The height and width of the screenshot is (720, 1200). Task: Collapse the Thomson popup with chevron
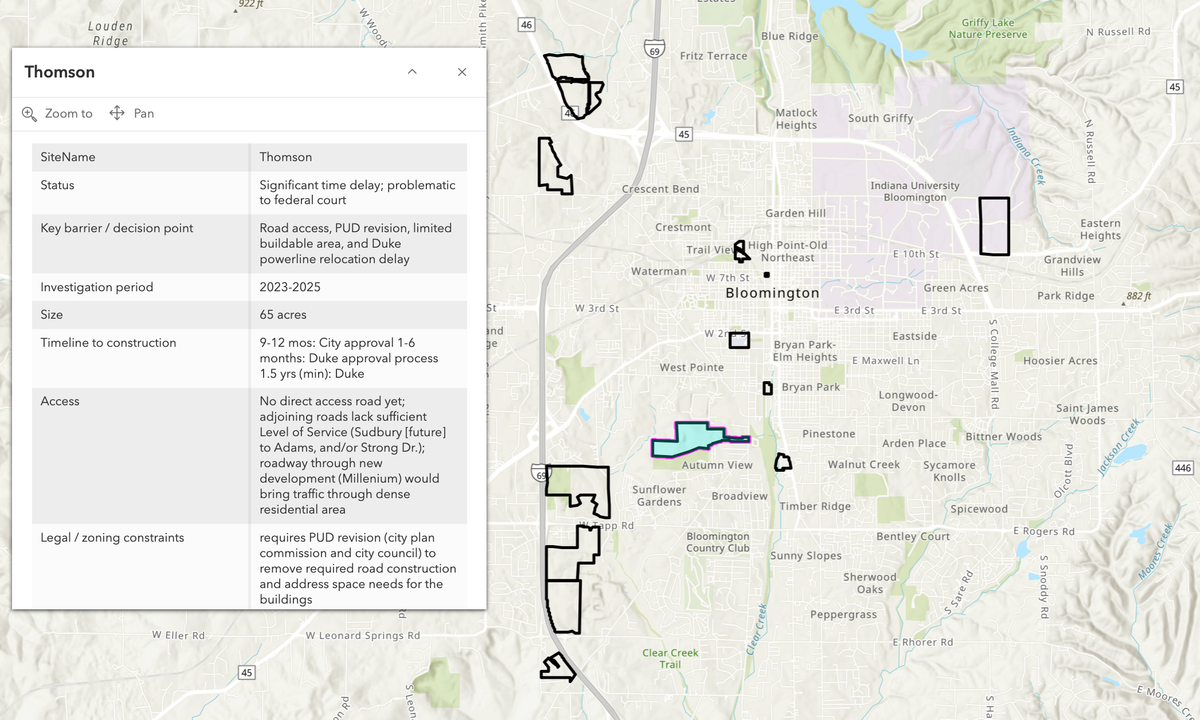[412, 72]
